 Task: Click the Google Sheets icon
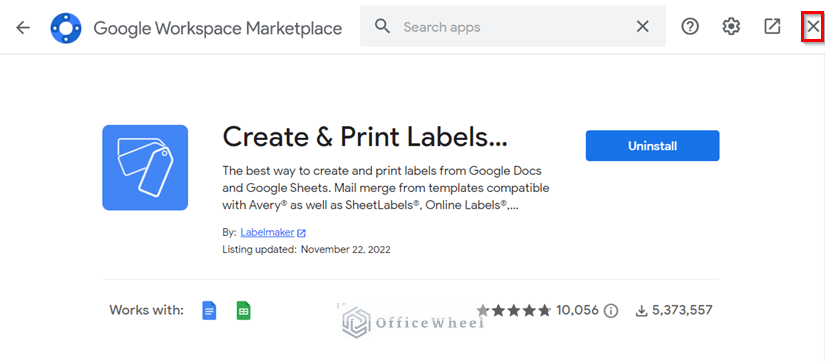tap(244, 310)
